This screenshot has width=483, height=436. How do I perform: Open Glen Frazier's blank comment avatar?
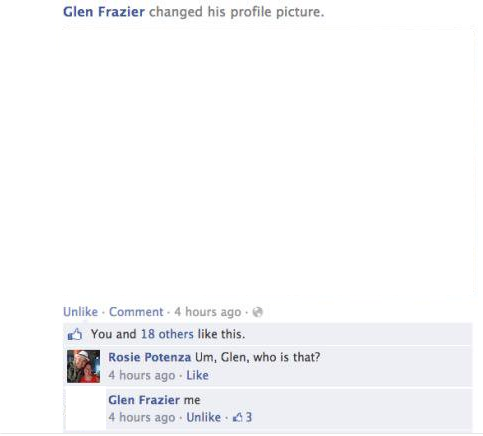[85, 409]
